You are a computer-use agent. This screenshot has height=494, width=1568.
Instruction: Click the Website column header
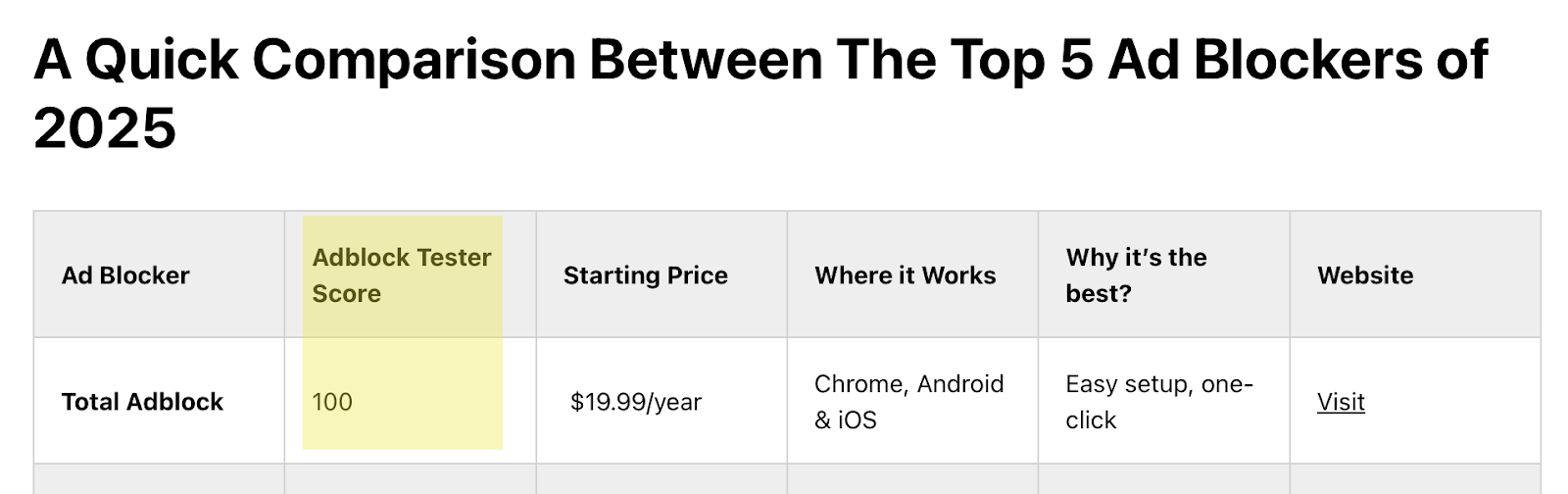coord(1365,275)
